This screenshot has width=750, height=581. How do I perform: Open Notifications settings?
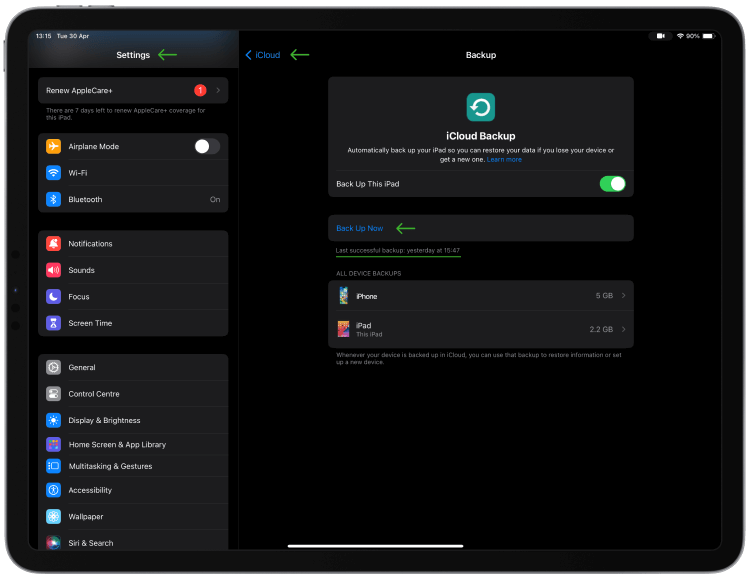pos(133,243)
